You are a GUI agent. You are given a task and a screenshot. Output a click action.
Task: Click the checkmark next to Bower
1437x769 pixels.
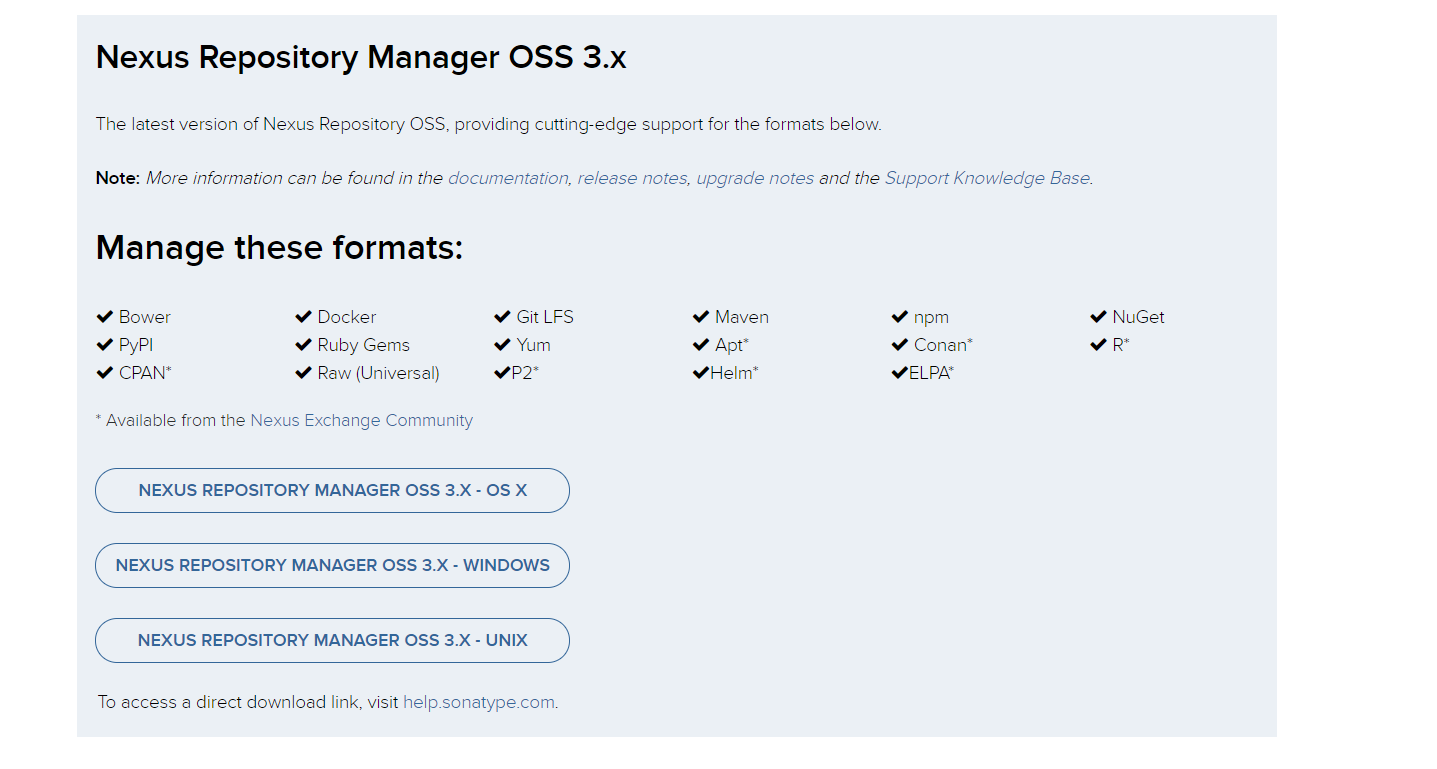point(104,317)
